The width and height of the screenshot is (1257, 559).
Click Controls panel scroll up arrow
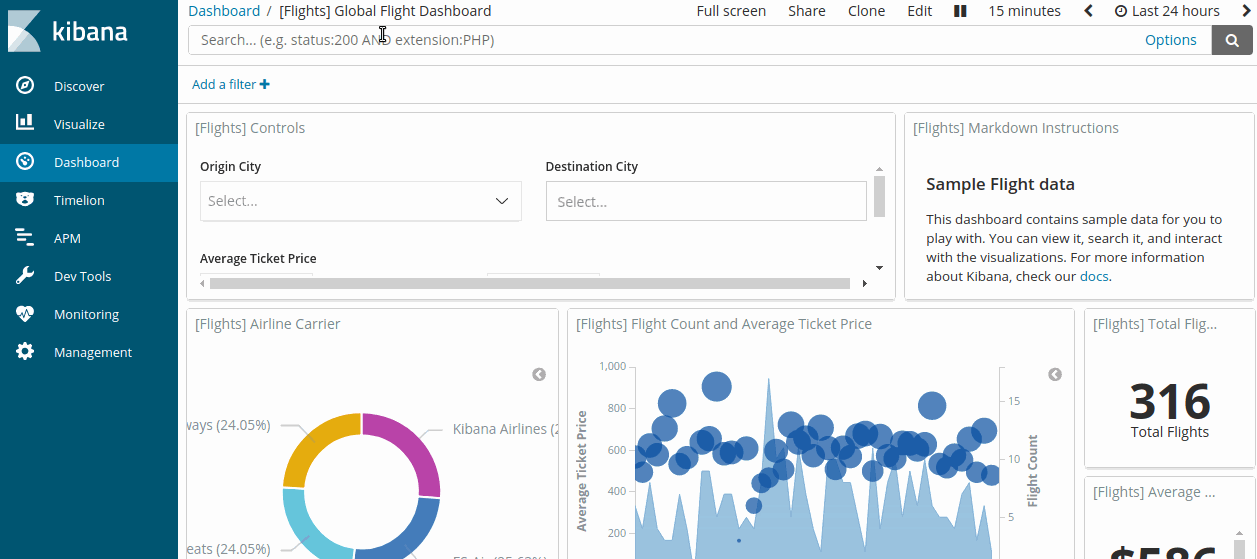pyautogui.click(x=880, y=169)
